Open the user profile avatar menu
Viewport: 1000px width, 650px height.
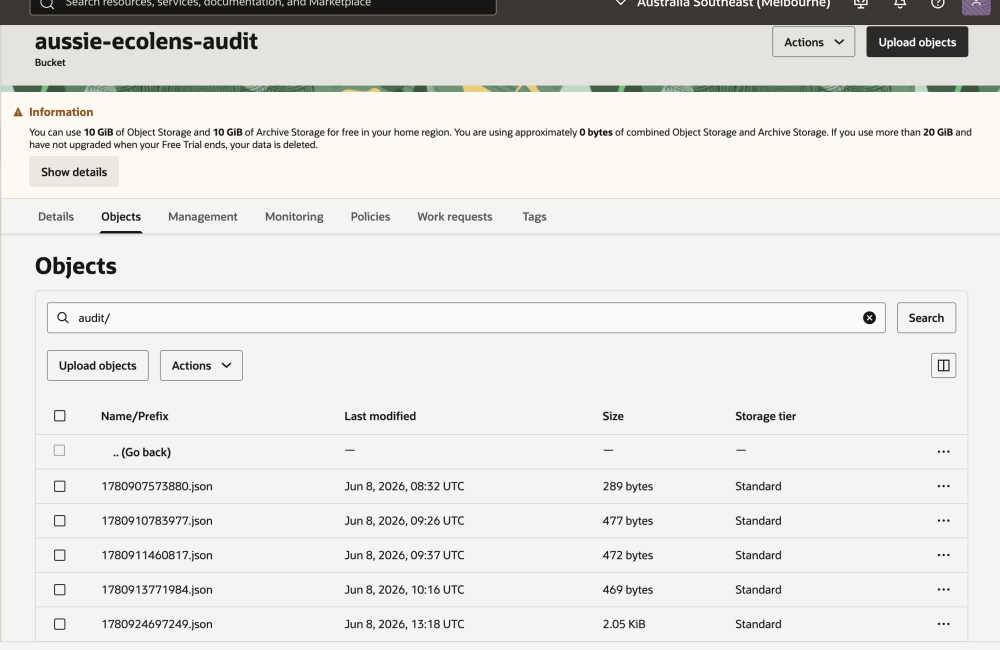[x=976, y=5]
